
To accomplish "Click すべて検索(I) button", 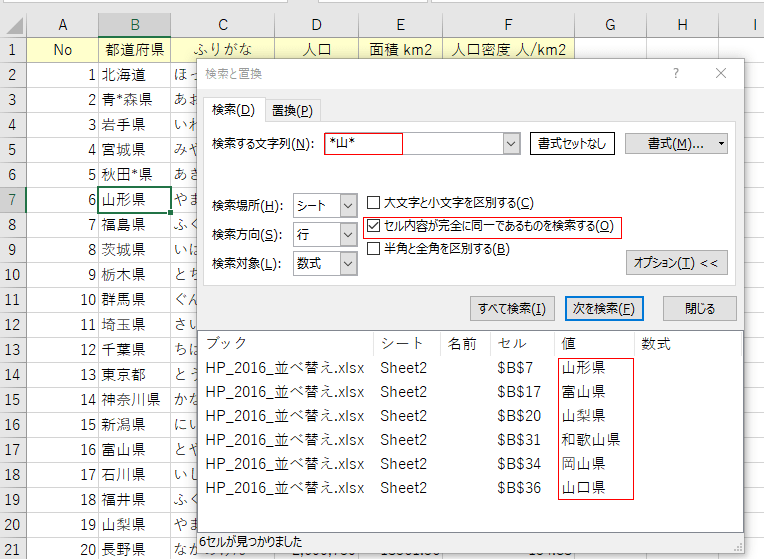I will pos(512,308).
